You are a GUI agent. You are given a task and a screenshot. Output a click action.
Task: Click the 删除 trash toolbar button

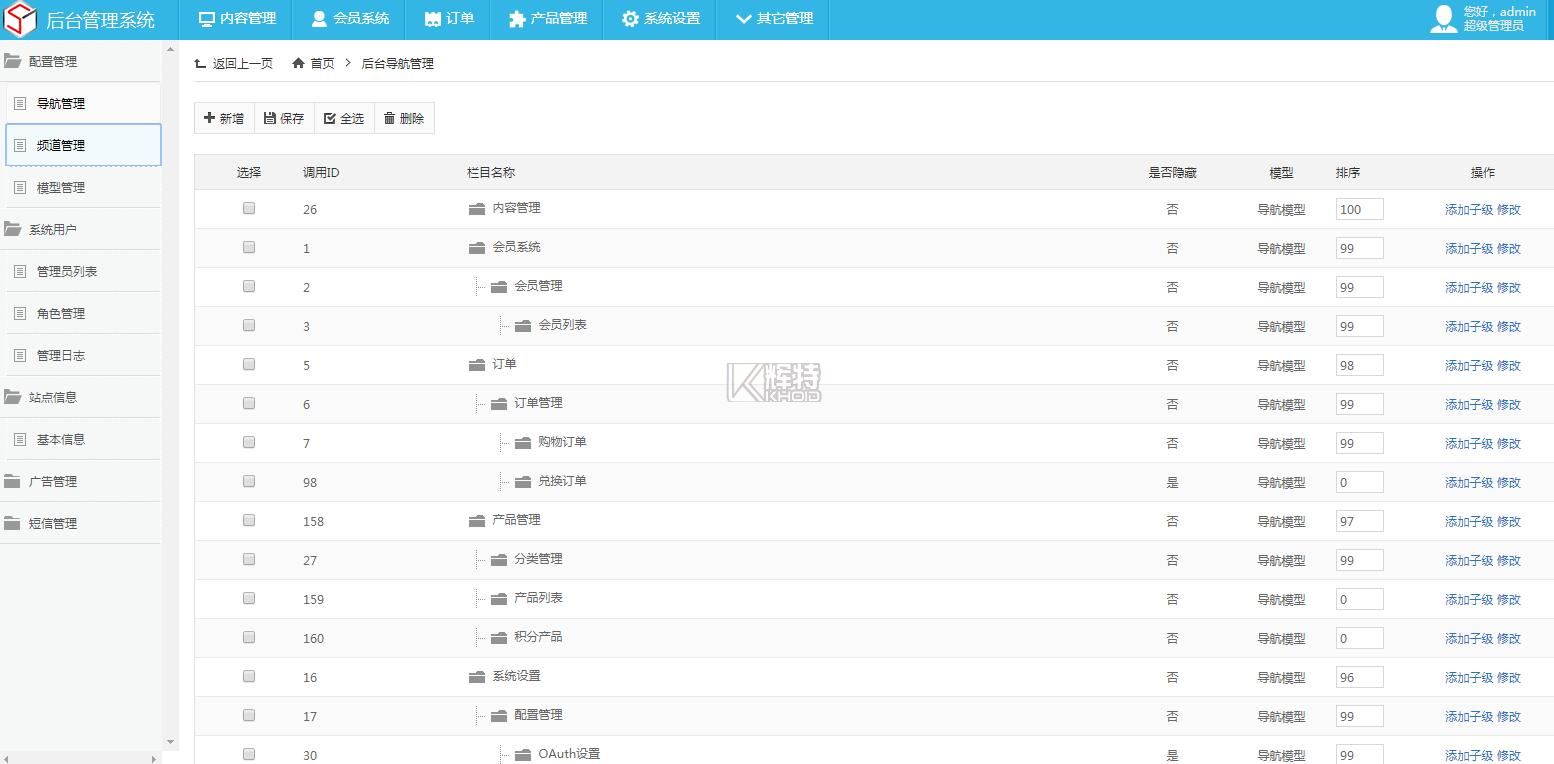[404, 118]
